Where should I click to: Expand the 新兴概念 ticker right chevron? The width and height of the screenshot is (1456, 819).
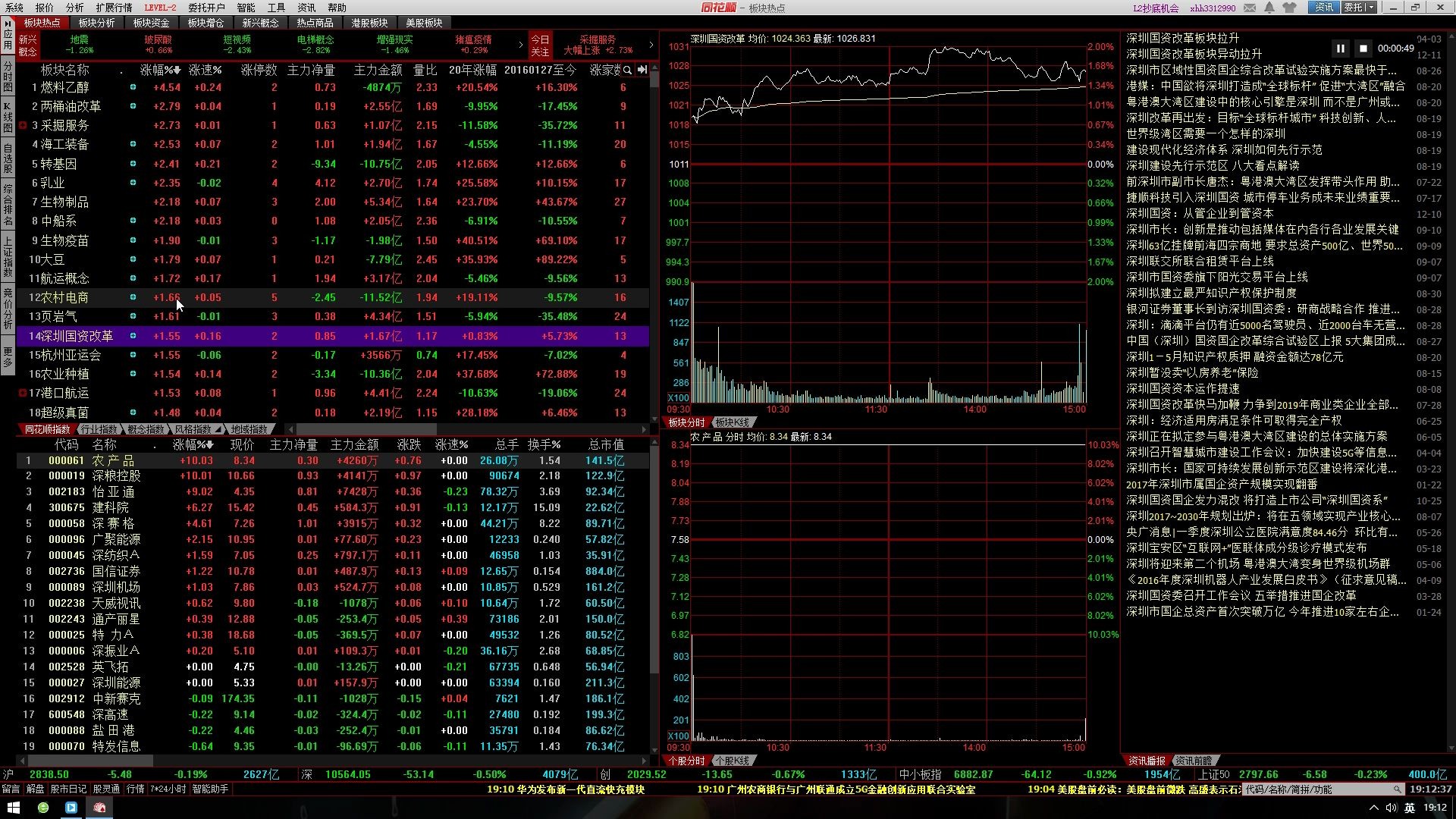click(520, 45)
